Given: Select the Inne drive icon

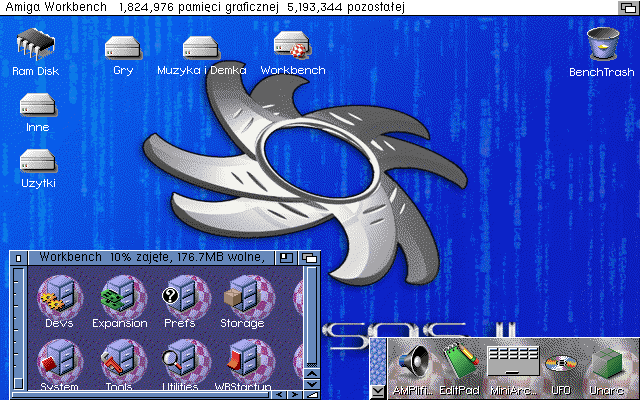Looking at the screenshot, I should click(x=37, y=104).
